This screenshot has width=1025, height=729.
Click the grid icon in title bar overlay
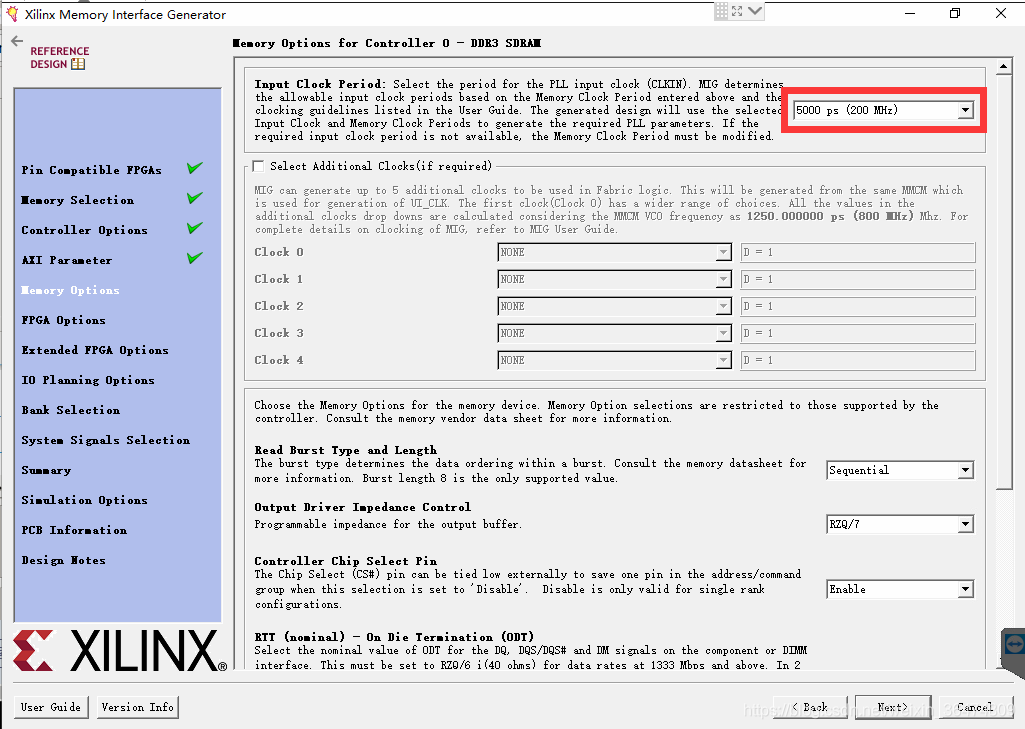[721, 11]
